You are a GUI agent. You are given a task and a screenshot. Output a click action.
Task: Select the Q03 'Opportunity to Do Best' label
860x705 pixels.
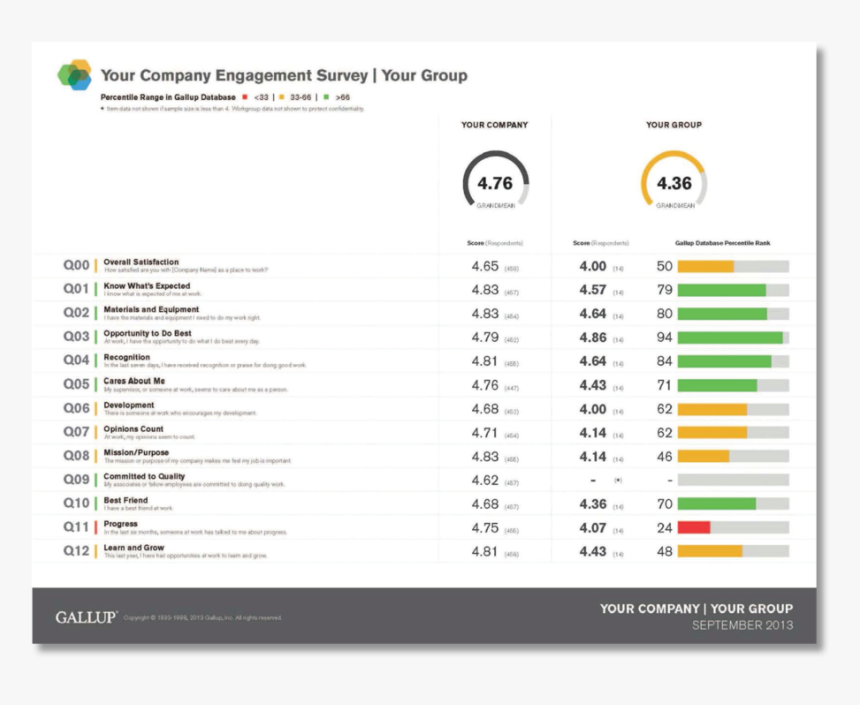point(148,333)
